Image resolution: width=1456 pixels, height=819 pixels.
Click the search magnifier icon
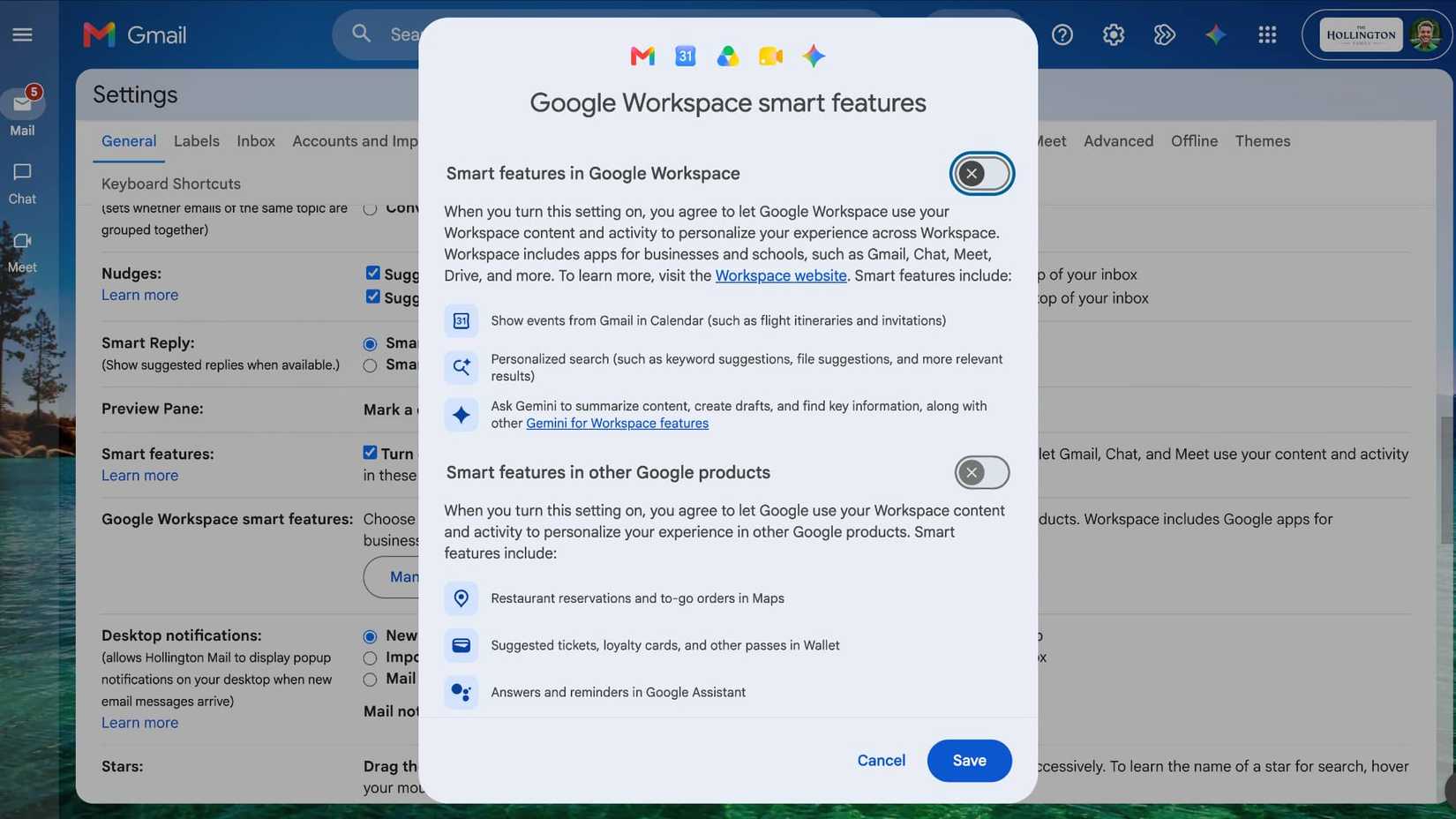(361, 34)
